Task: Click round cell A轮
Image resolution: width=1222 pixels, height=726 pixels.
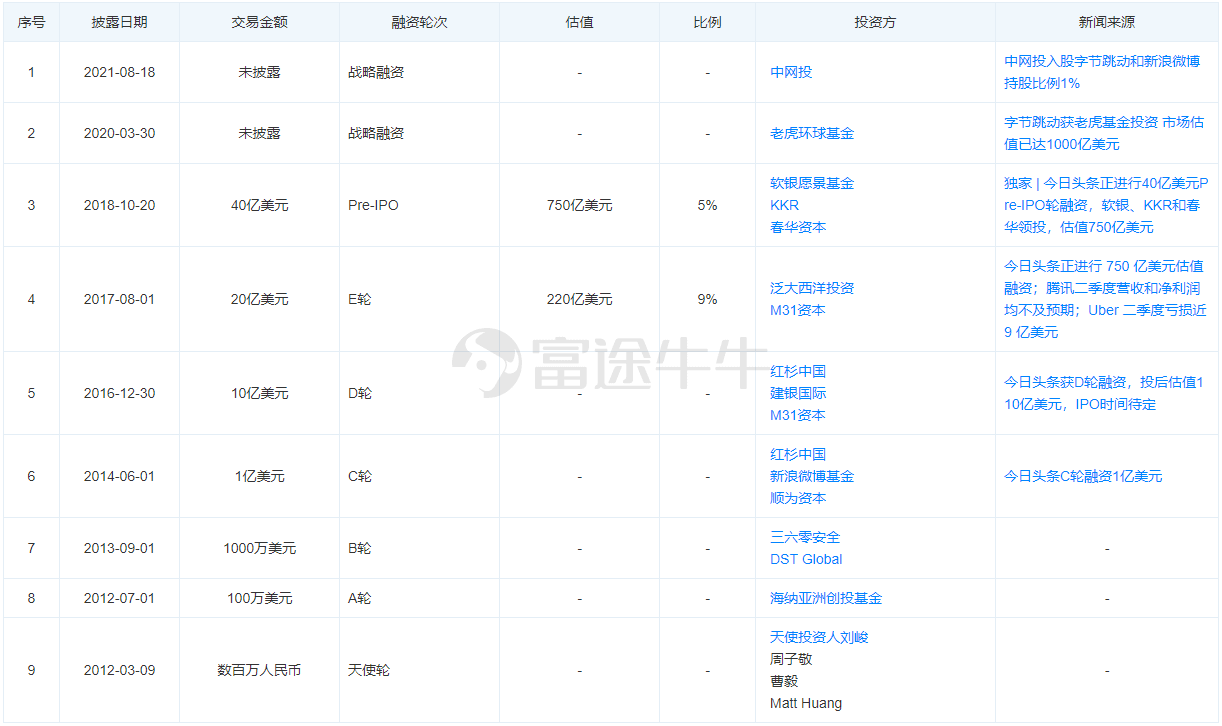Action: pos(359,598)
